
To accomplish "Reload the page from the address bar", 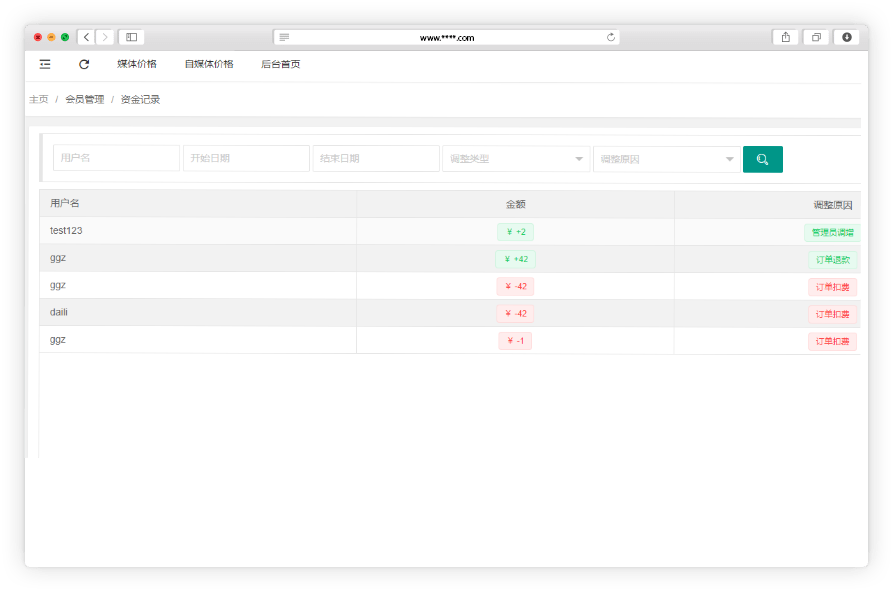I will 610,37.
